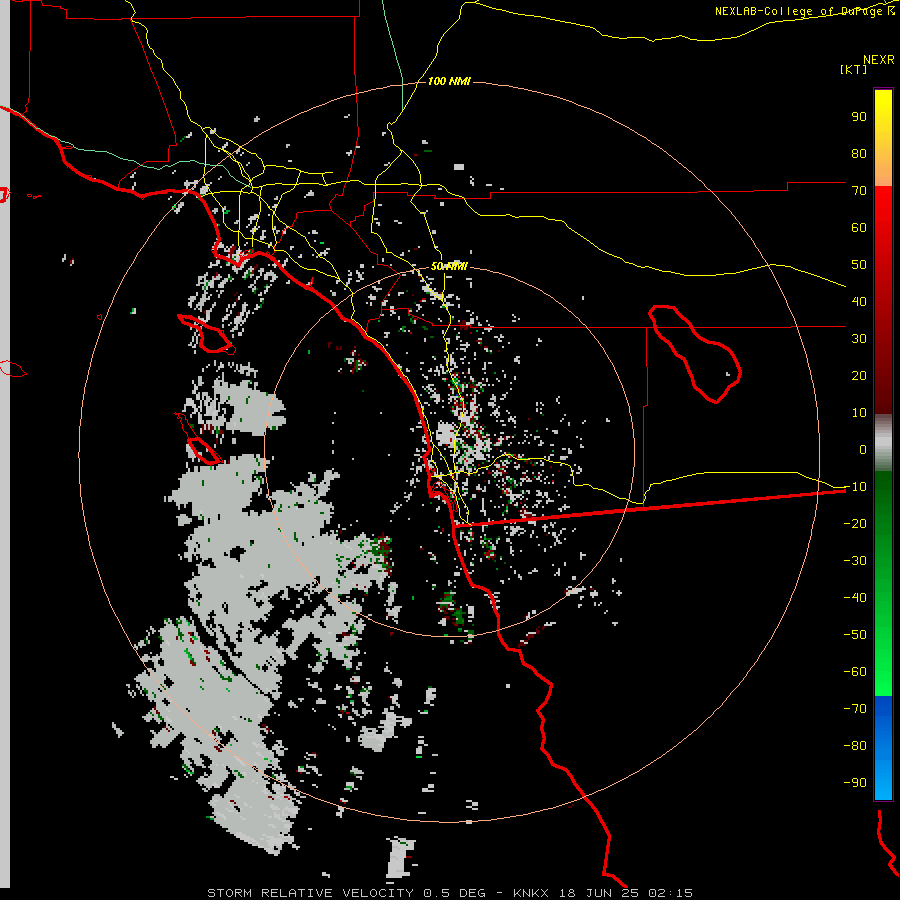
Task: Click the 50 value on velocity scale
Action: (859, 265)
